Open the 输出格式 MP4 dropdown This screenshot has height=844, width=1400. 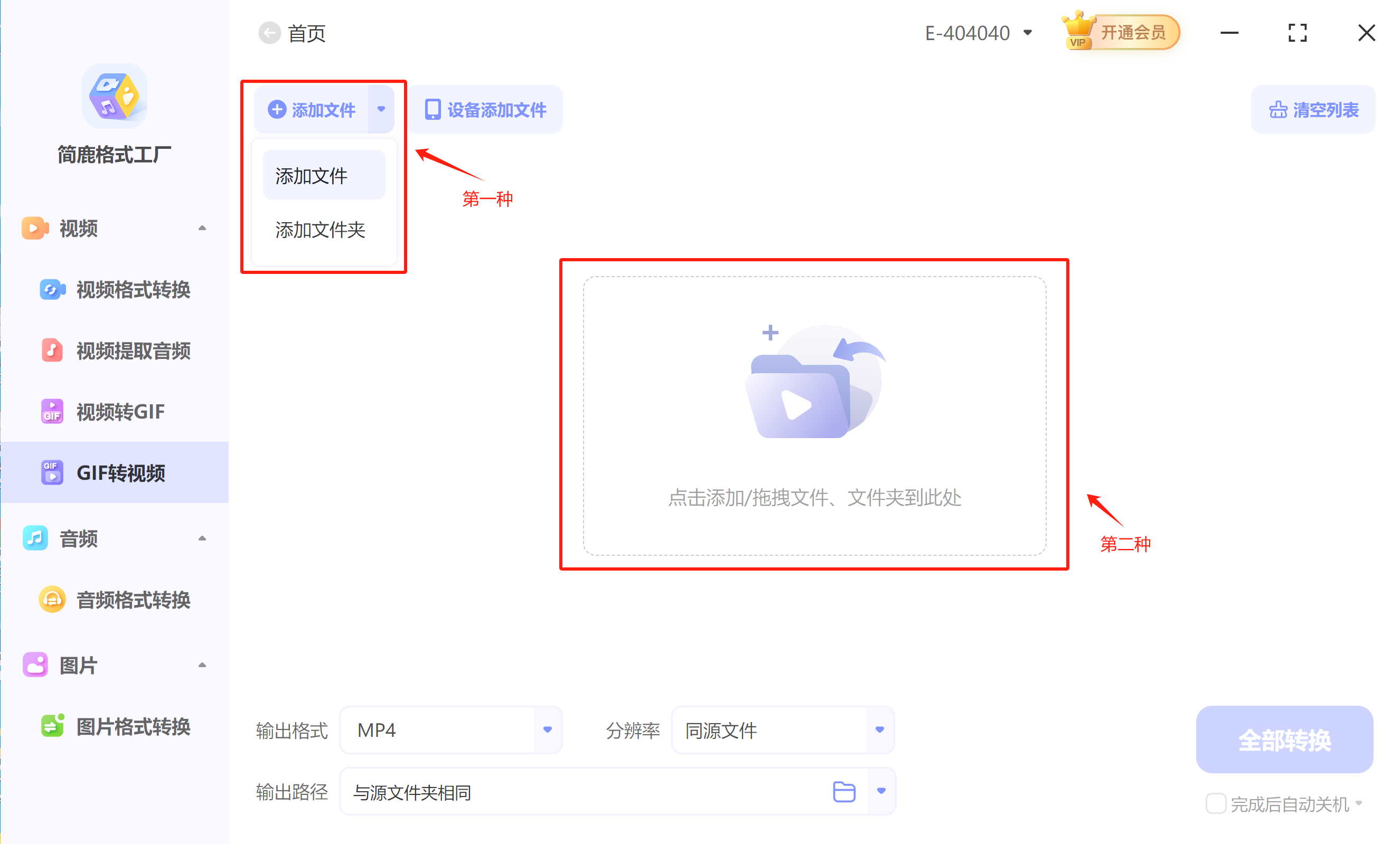tap(547, 730)
